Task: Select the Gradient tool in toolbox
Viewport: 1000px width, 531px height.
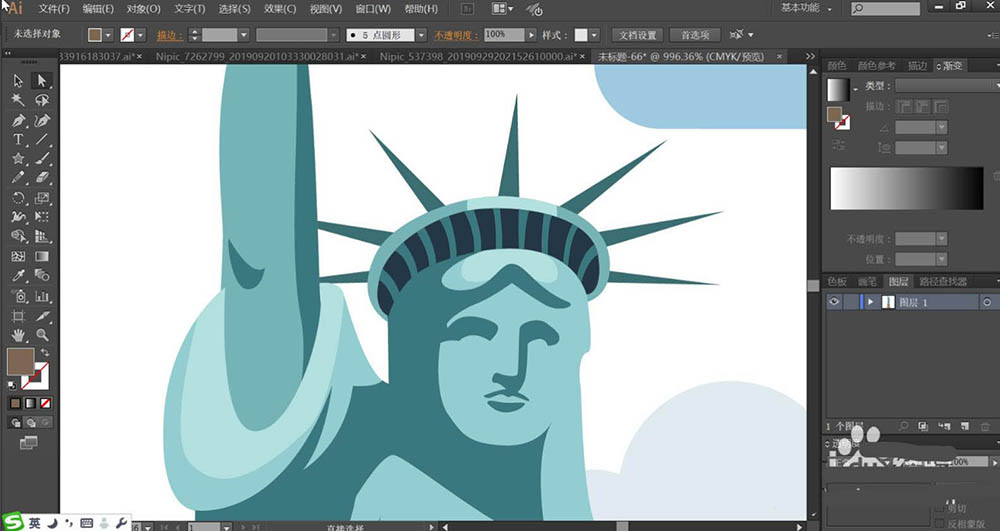Action: tap(42, 256)
